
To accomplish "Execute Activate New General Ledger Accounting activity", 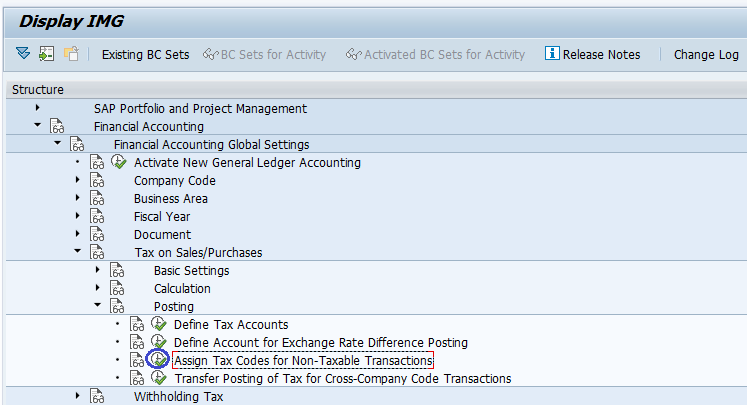I will pos(119,162).
